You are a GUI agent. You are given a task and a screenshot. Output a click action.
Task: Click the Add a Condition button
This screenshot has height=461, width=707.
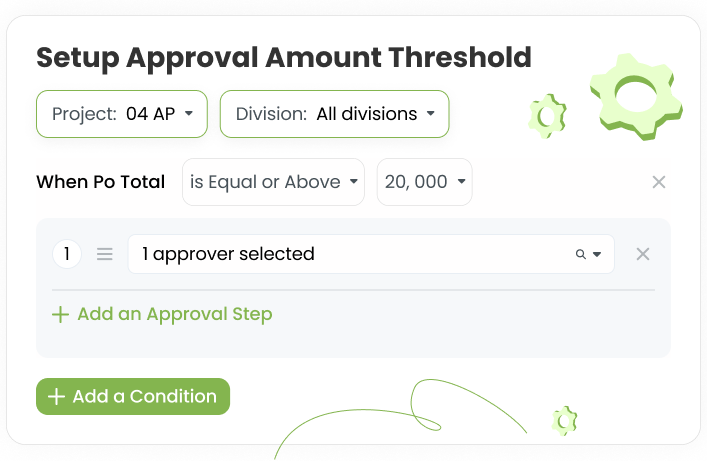(x=133, y=396)
